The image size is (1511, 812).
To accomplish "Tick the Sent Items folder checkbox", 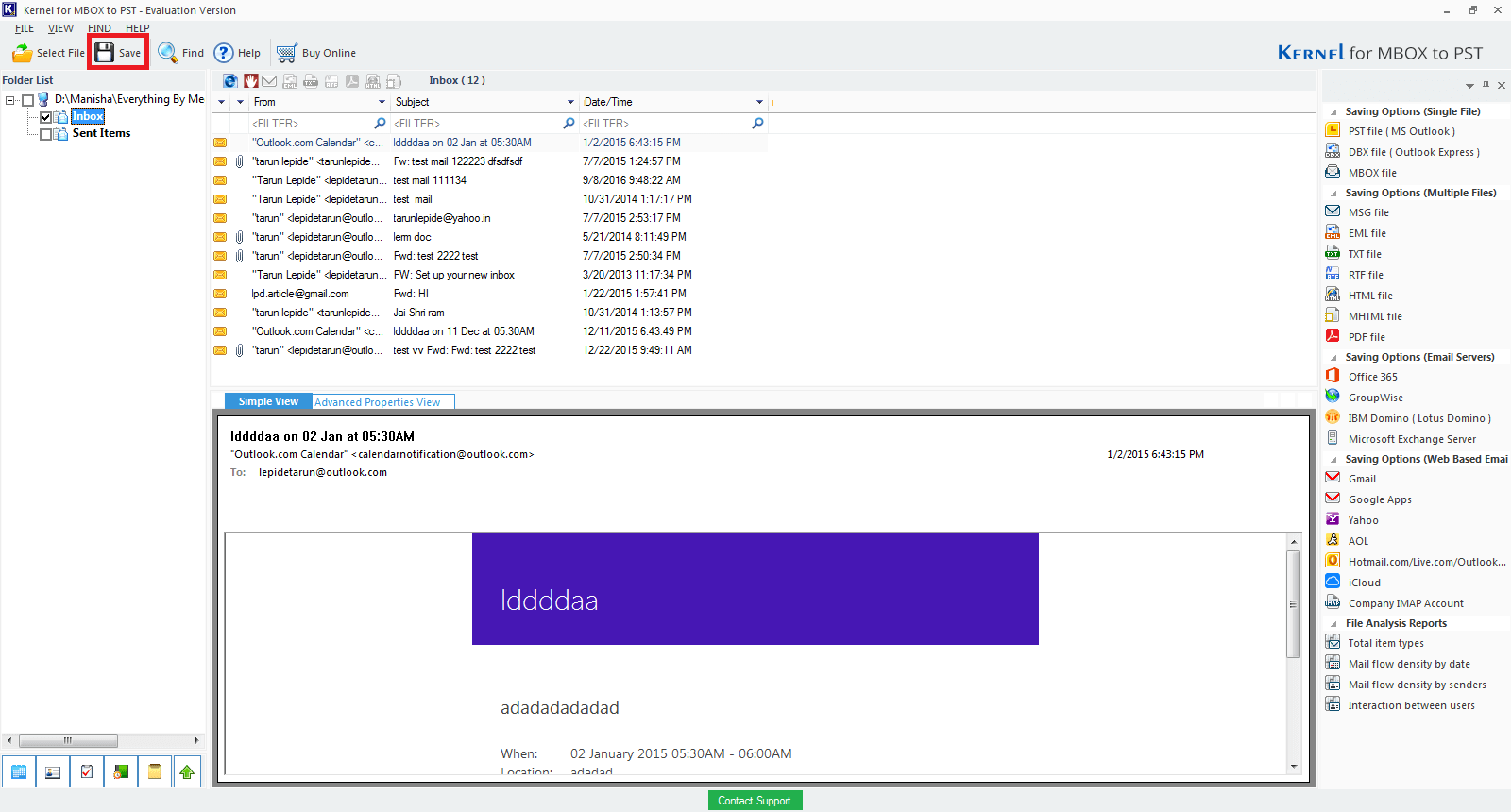I will pos(45,134).
